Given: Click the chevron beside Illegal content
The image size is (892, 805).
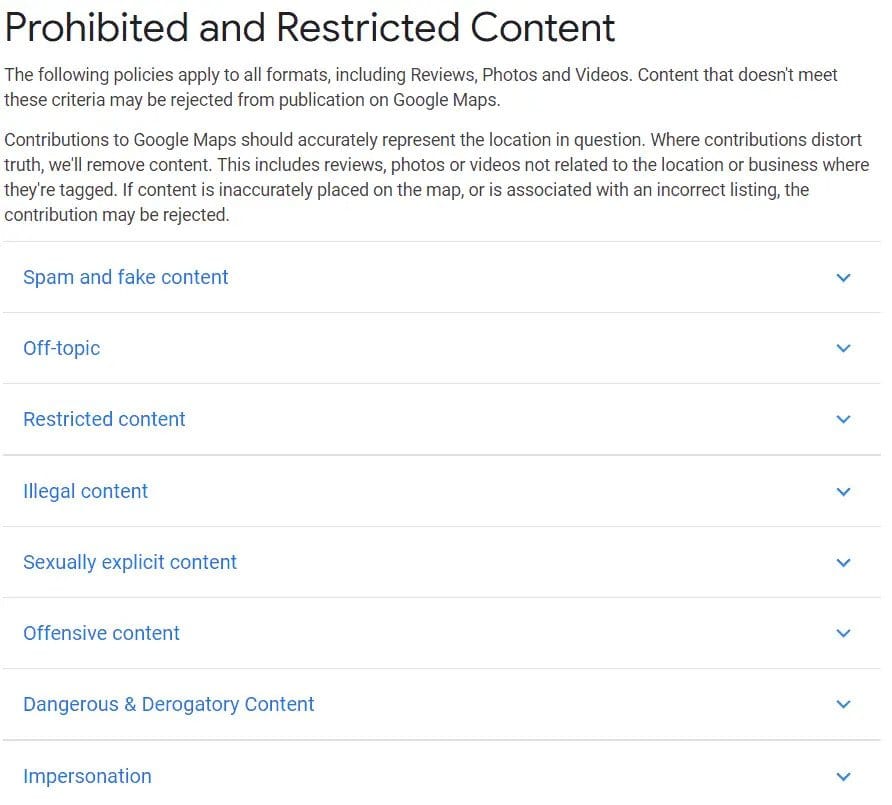Looking at the screenshot, I should point(843,492).
